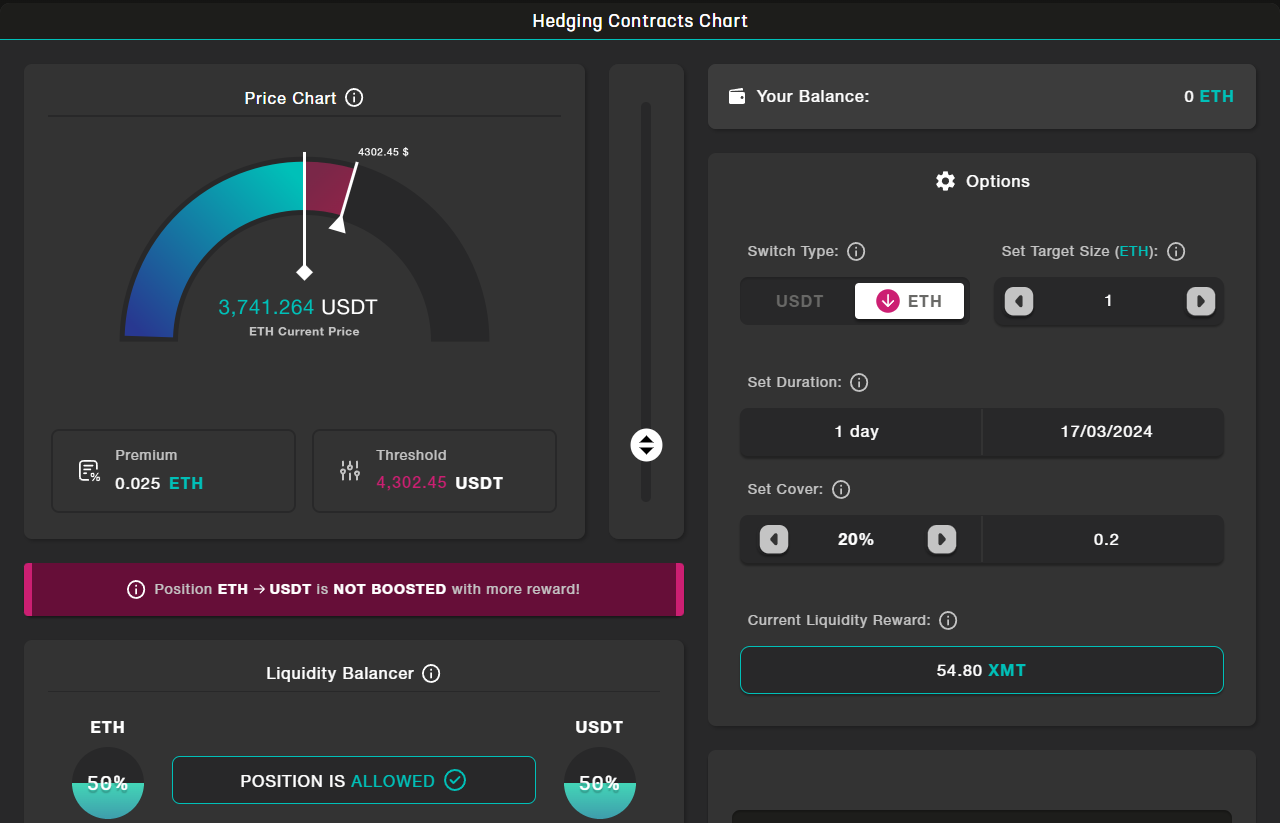Image resolution: width=1280 pixels, height=823 pixels.
Task: Click the wallet icon beside Your Balance
Action: click(737, 97)
